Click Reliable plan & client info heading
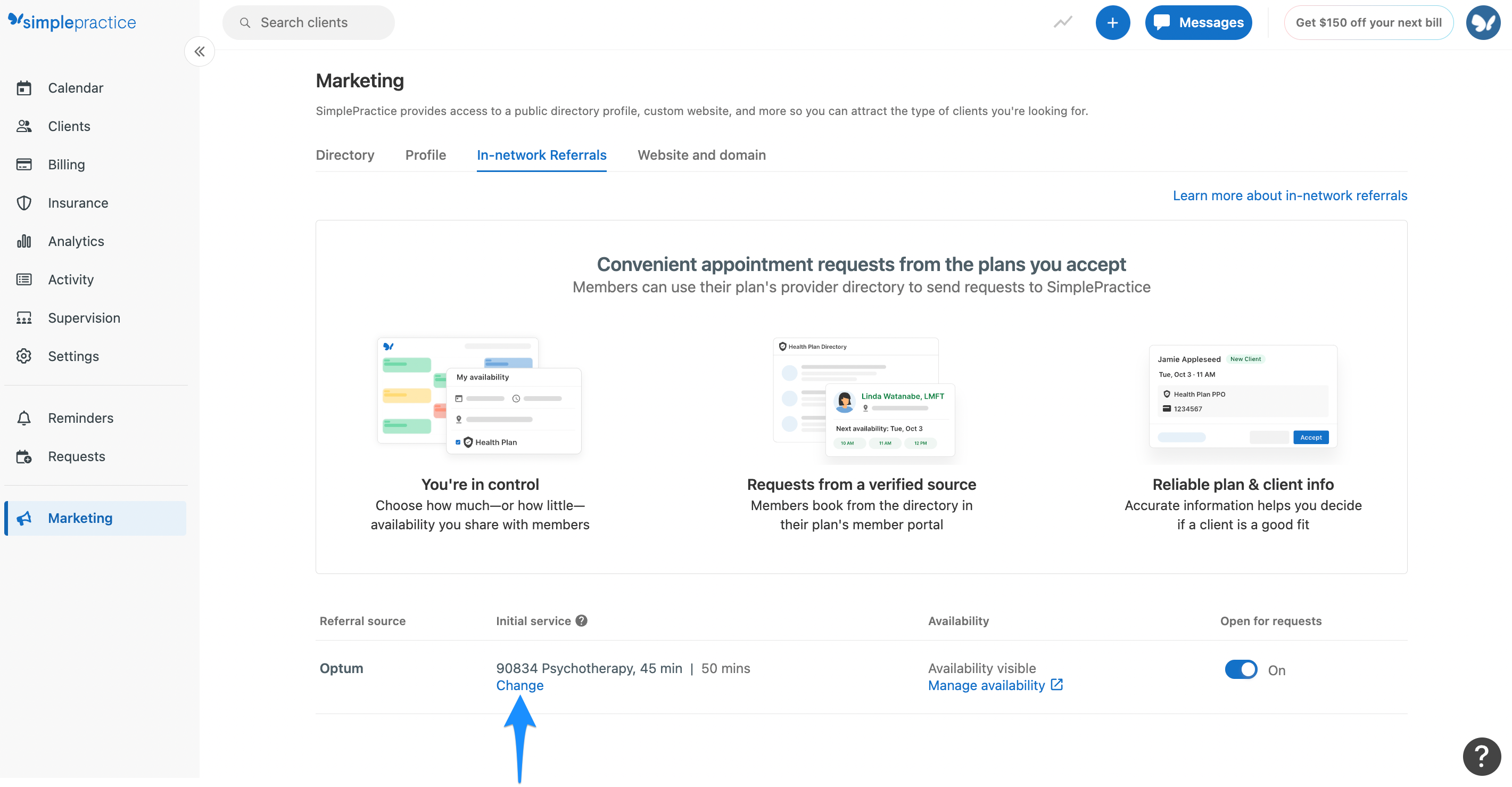Viewport: 1512px width, 787px height. pos(1243,485)
